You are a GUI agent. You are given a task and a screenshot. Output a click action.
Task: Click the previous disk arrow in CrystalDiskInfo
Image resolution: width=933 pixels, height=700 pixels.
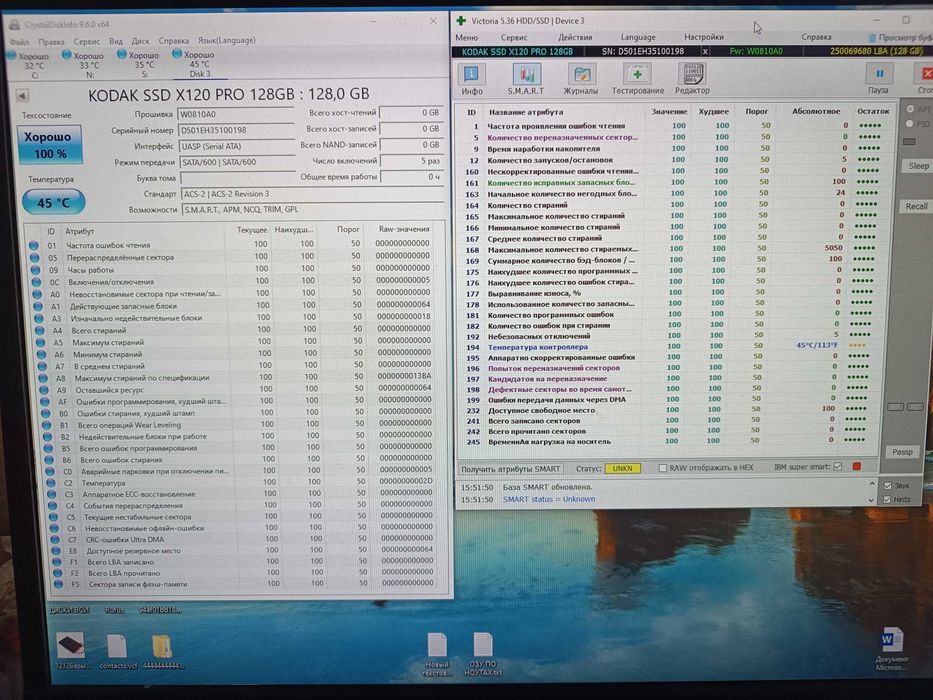(x=22, y=96)
